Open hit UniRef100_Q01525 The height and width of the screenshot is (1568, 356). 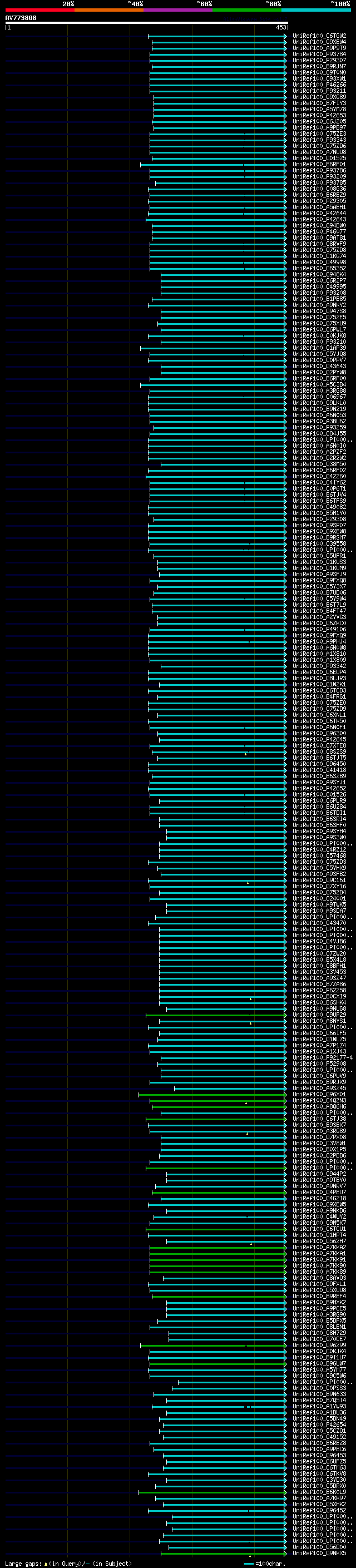tap(319, 159)
